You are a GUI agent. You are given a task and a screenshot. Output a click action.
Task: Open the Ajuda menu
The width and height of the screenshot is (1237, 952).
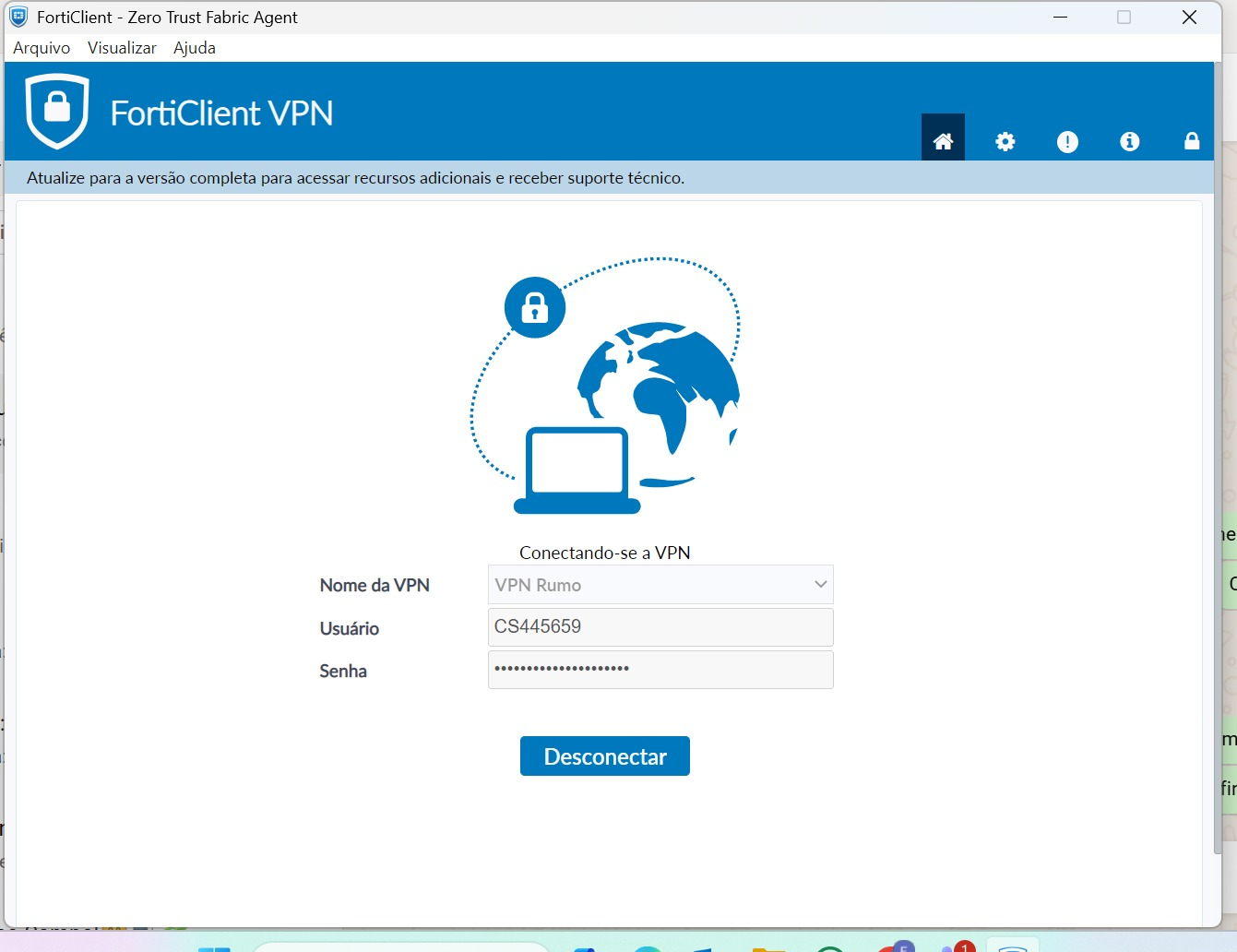[x=195, y=48]
